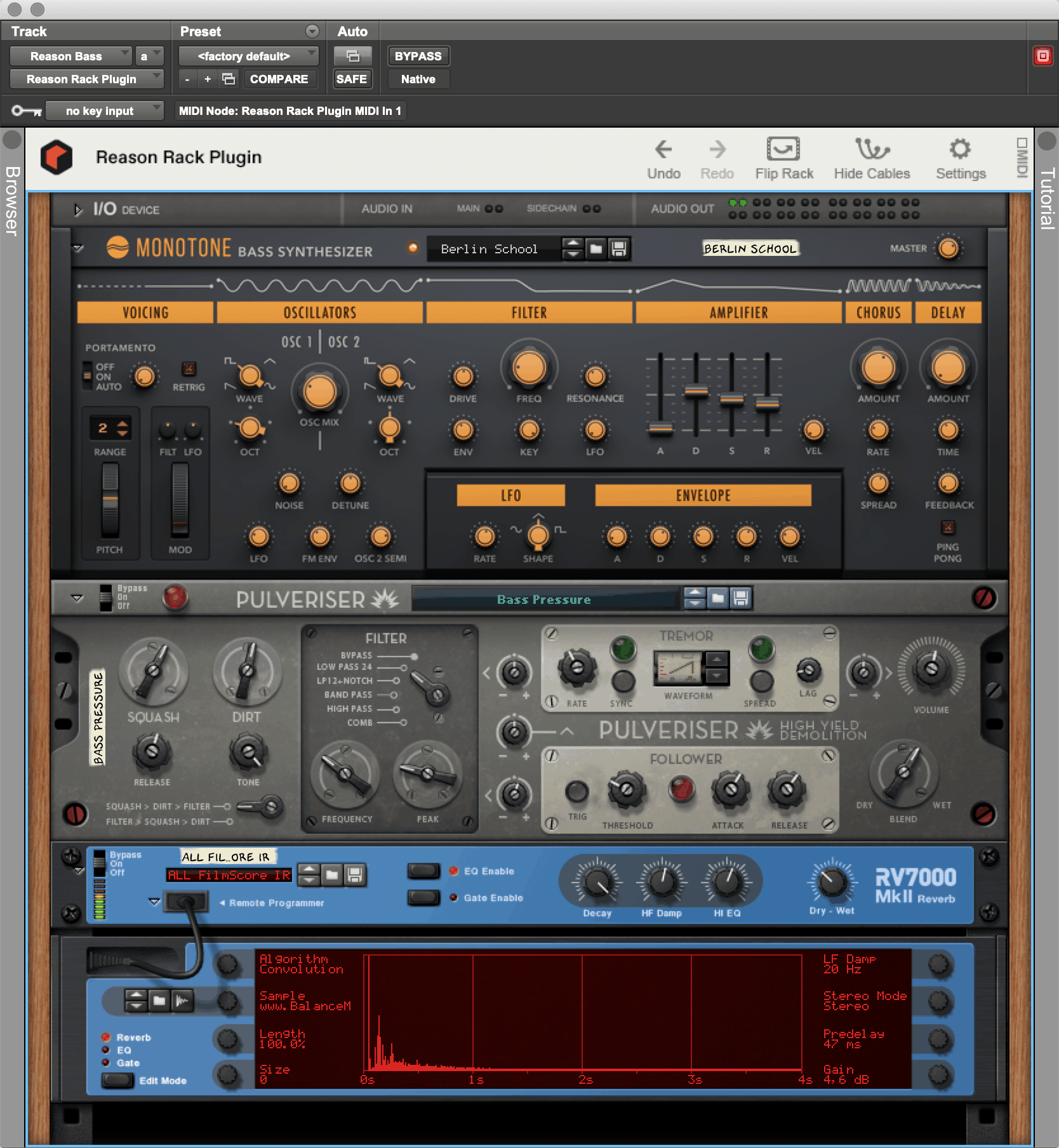Collapse the Pulveriser device fold arrow
Viewport: 1059px width, 1148px height.
pos(77,598)
